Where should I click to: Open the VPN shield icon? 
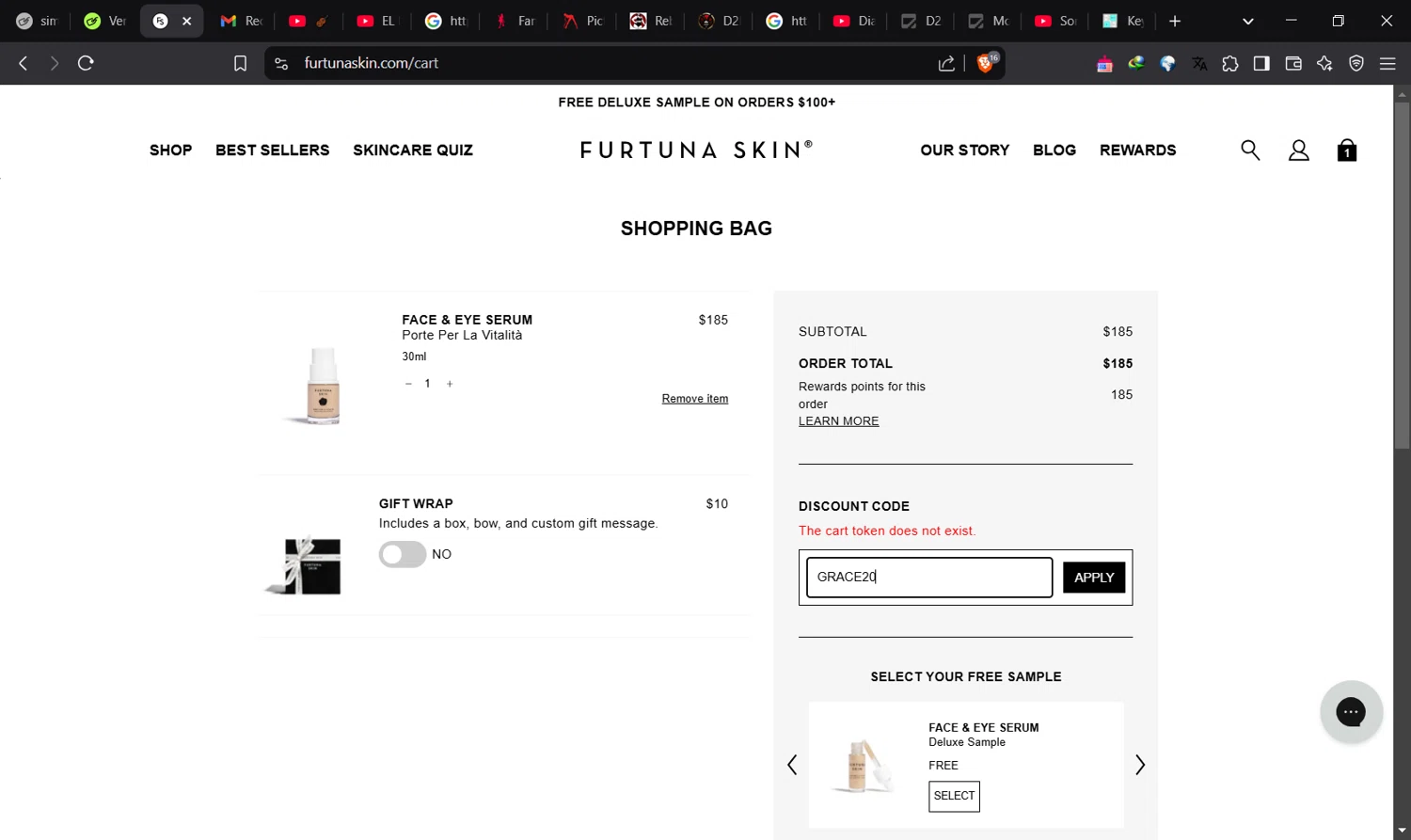tap(1356, 63)
